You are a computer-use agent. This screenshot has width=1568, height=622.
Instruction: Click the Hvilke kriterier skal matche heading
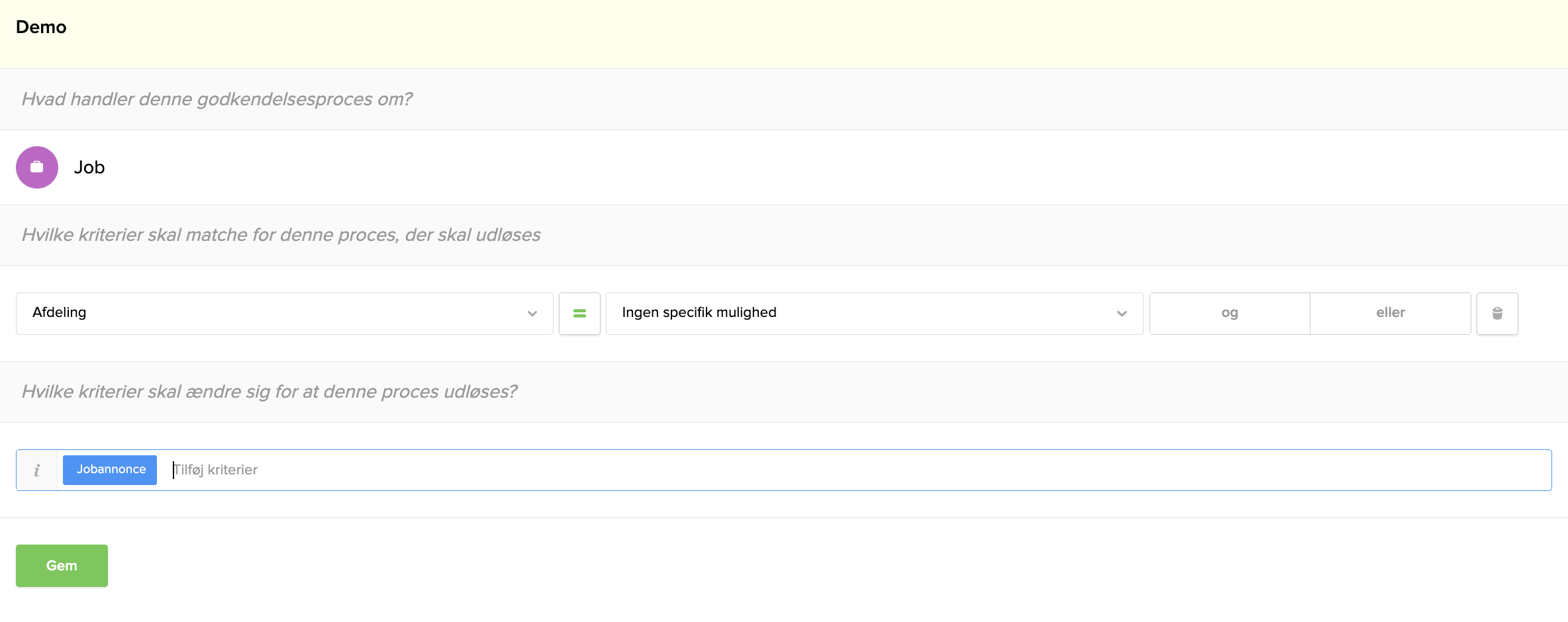coord(281,235)
